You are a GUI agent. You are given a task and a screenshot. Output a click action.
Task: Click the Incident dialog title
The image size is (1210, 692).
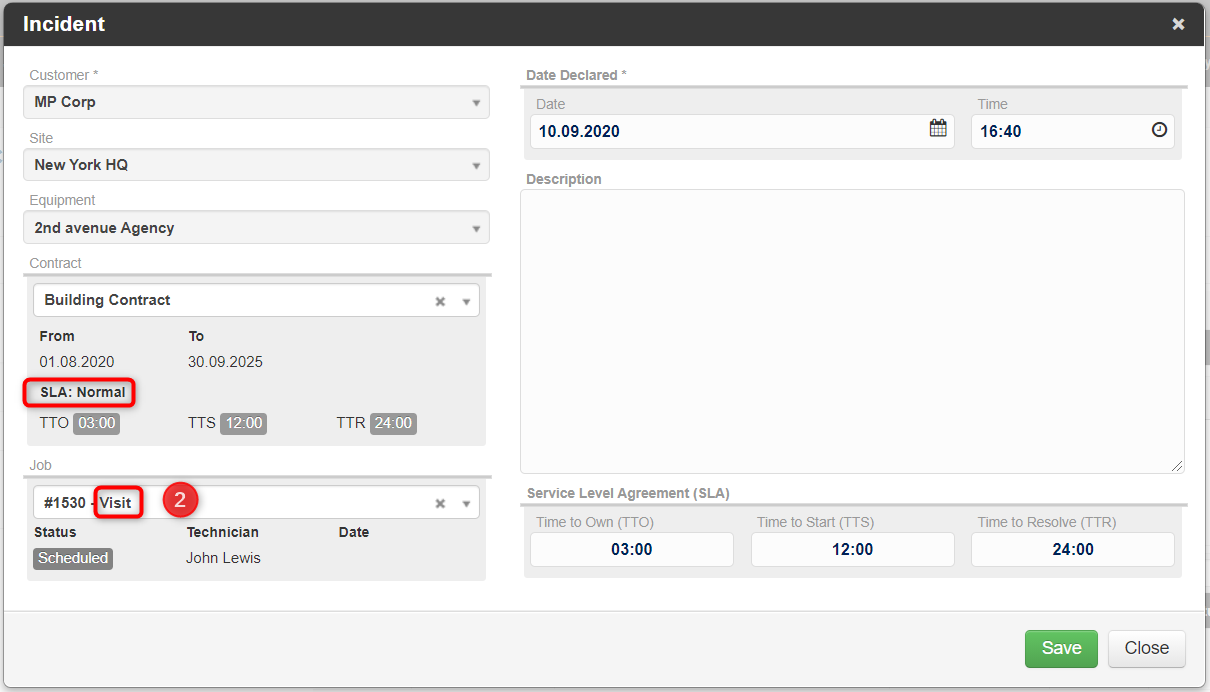tap(64, 24)
